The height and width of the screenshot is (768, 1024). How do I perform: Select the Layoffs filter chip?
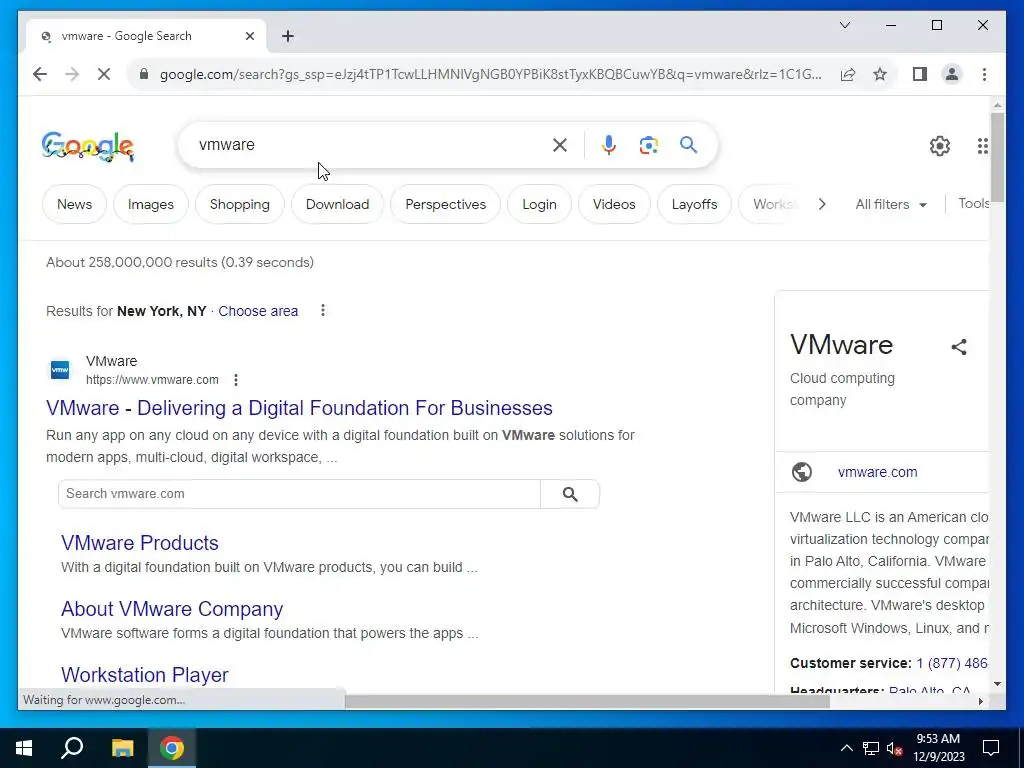coord(694,204)
